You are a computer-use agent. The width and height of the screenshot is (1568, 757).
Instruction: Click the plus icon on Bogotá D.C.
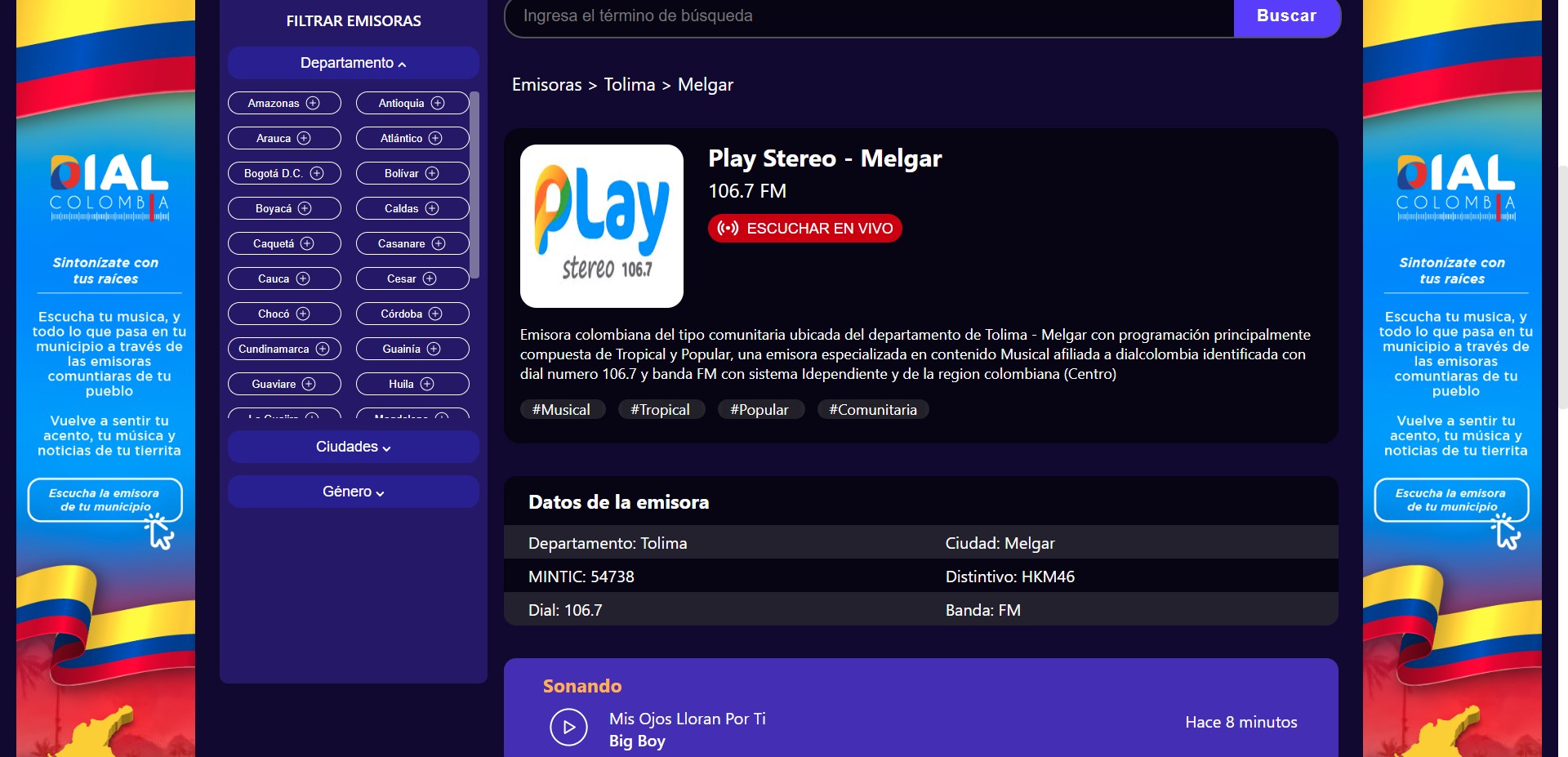click(317, 173)
